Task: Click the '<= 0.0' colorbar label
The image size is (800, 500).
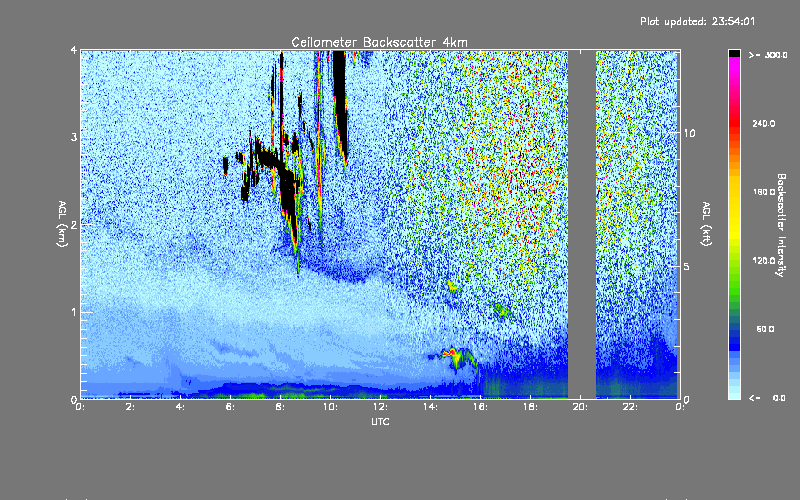Action: click(x=768, y=398)
